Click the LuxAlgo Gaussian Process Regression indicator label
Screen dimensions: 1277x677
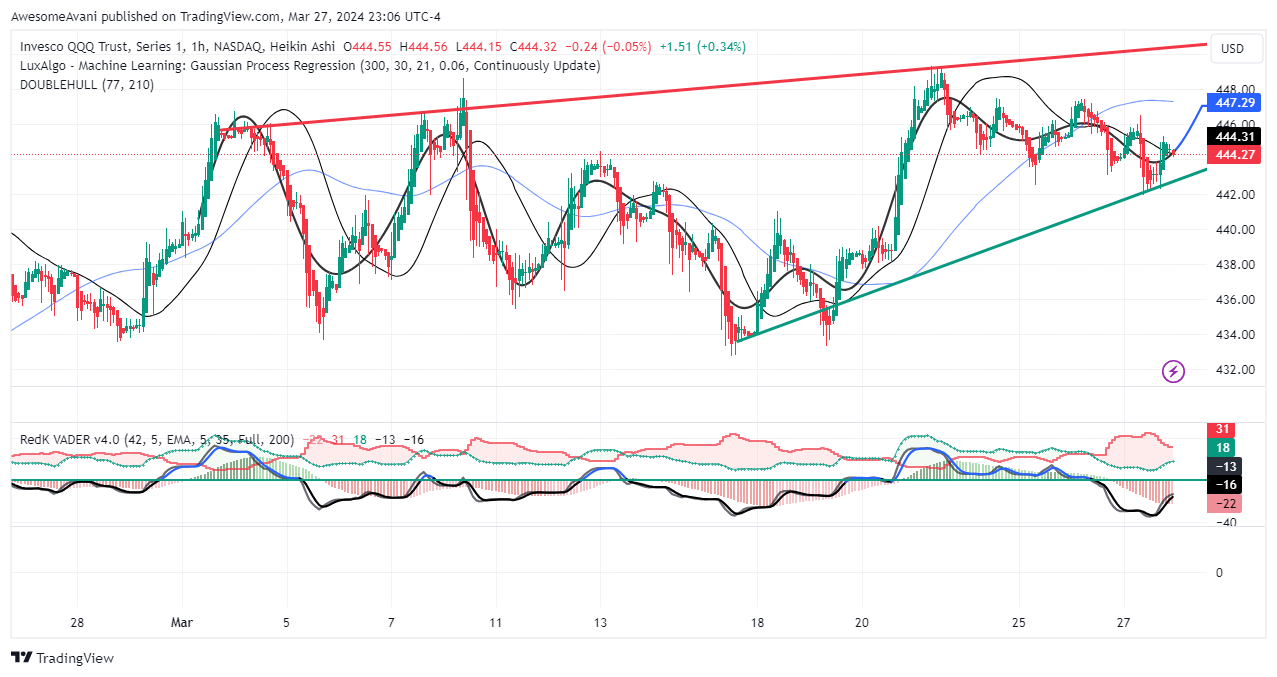click(310, 66)
